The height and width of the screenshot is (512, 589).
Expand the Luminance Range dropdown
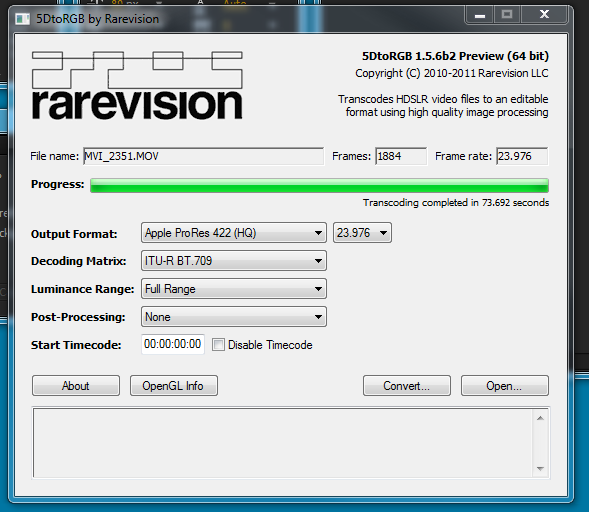(234, 289)
